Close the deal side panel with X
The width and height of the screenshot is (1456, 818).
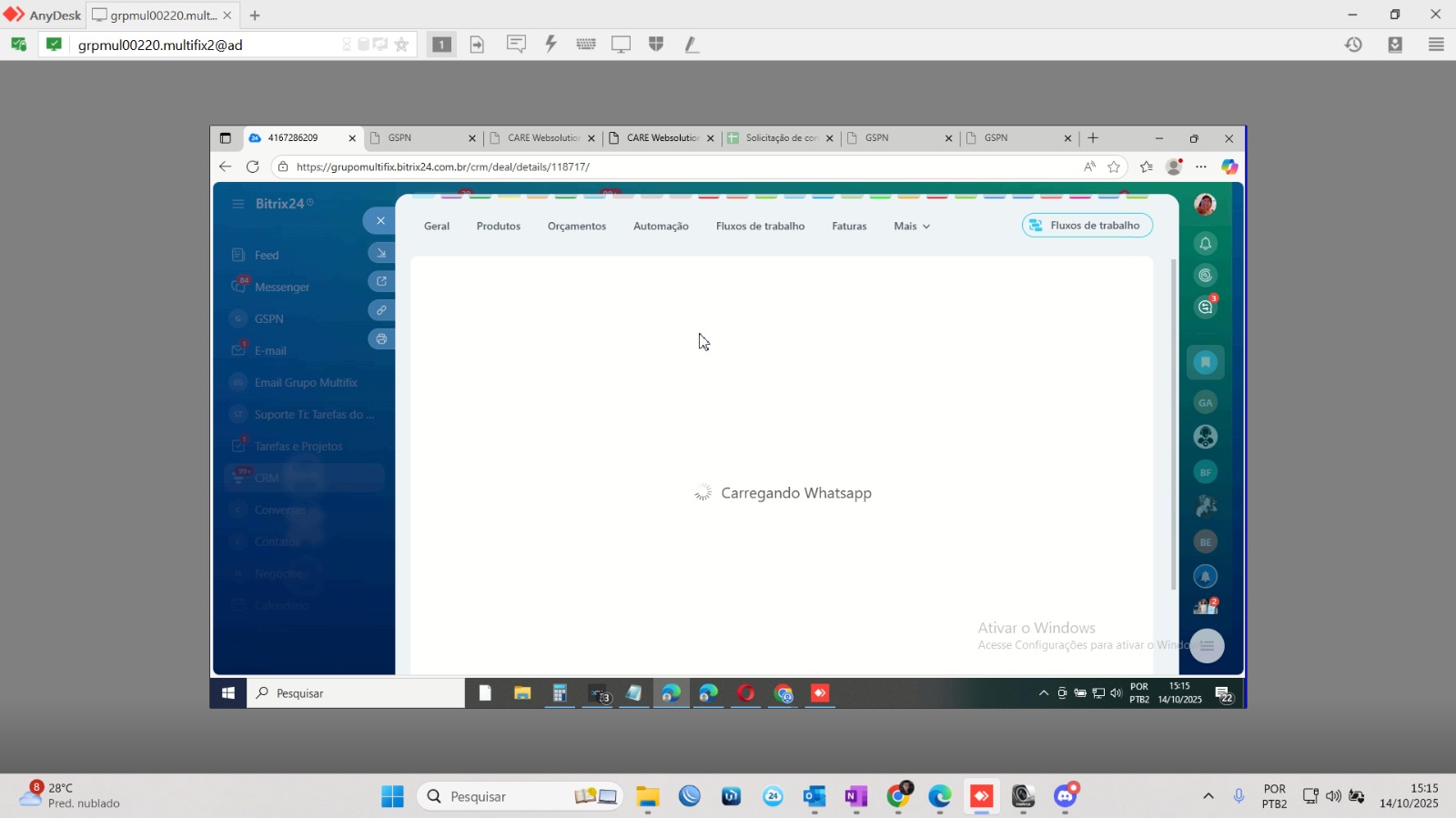380,220
